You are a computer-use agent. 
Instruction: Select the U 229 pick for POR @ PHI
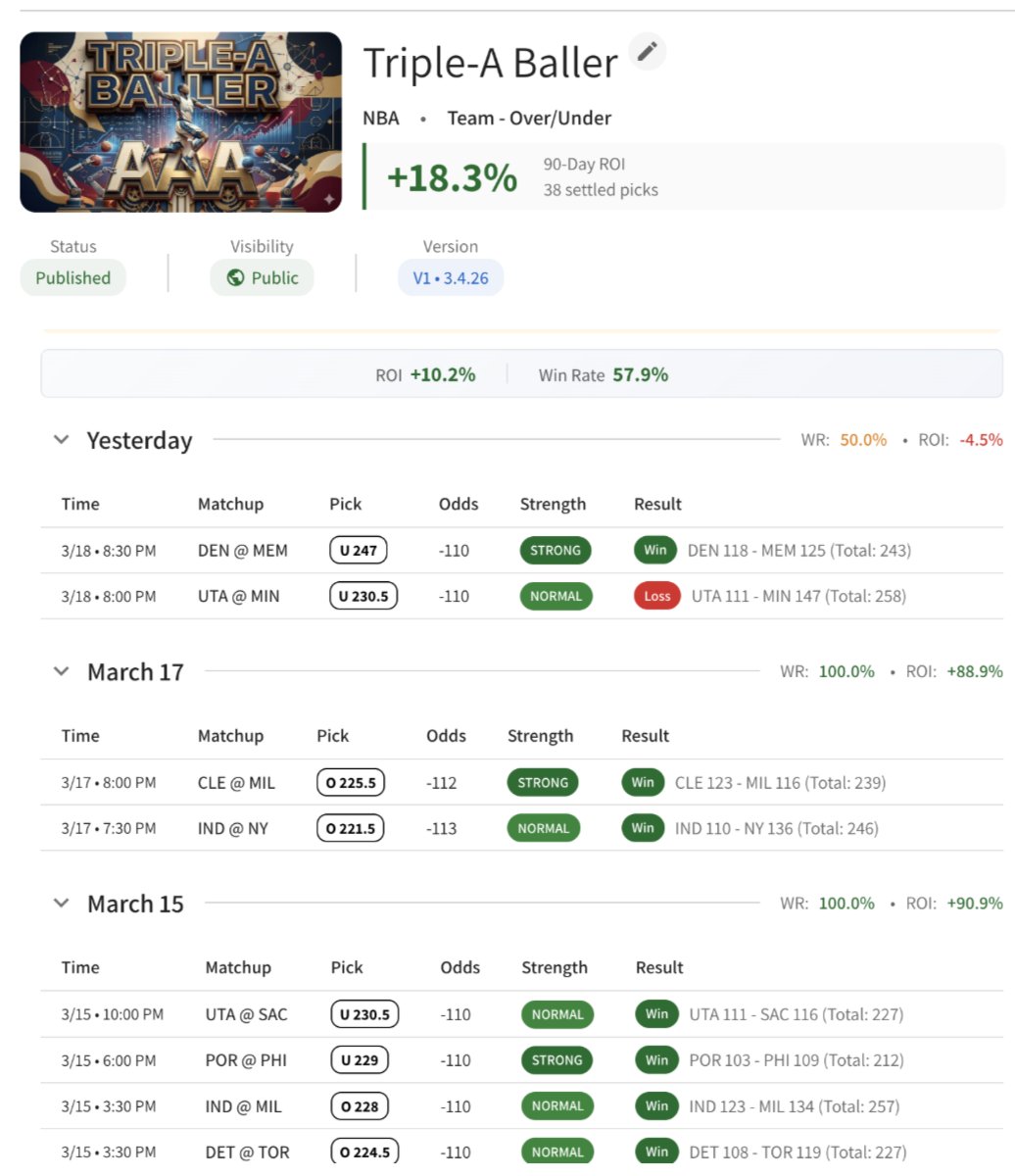pyautogui.click(x=360, y=1060)
